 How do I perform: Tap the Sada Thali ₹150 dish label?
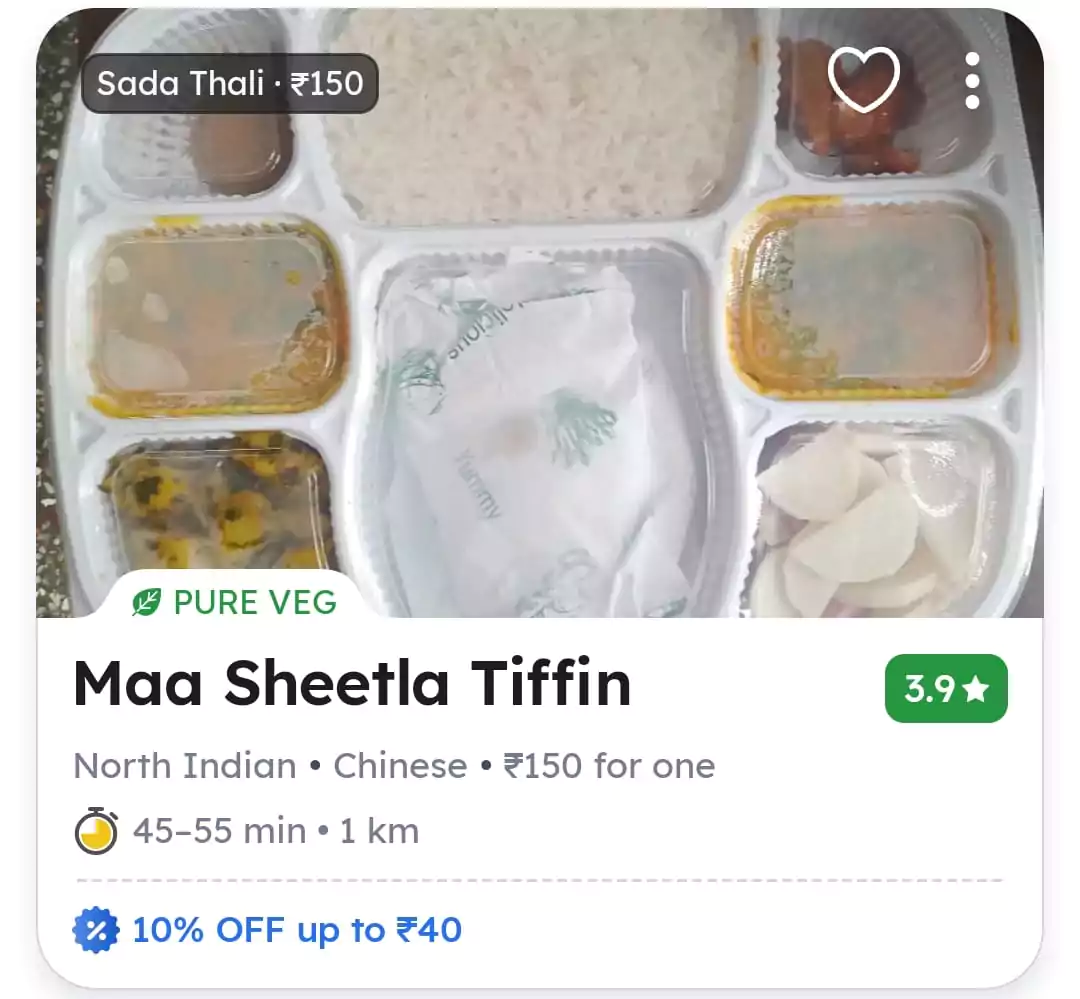229,83
